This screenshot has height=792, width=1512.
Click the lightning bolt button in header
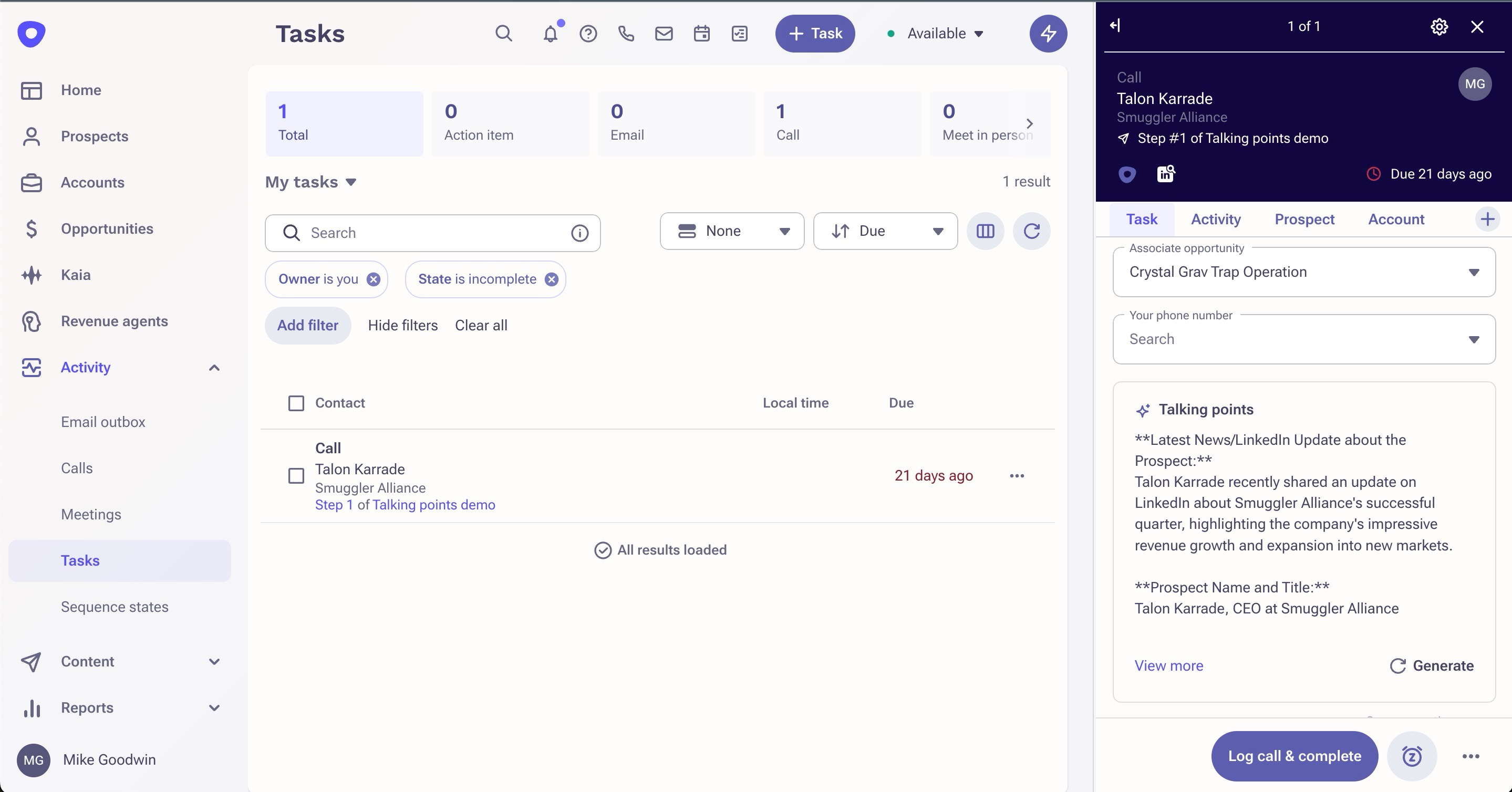pos(1048,34)
